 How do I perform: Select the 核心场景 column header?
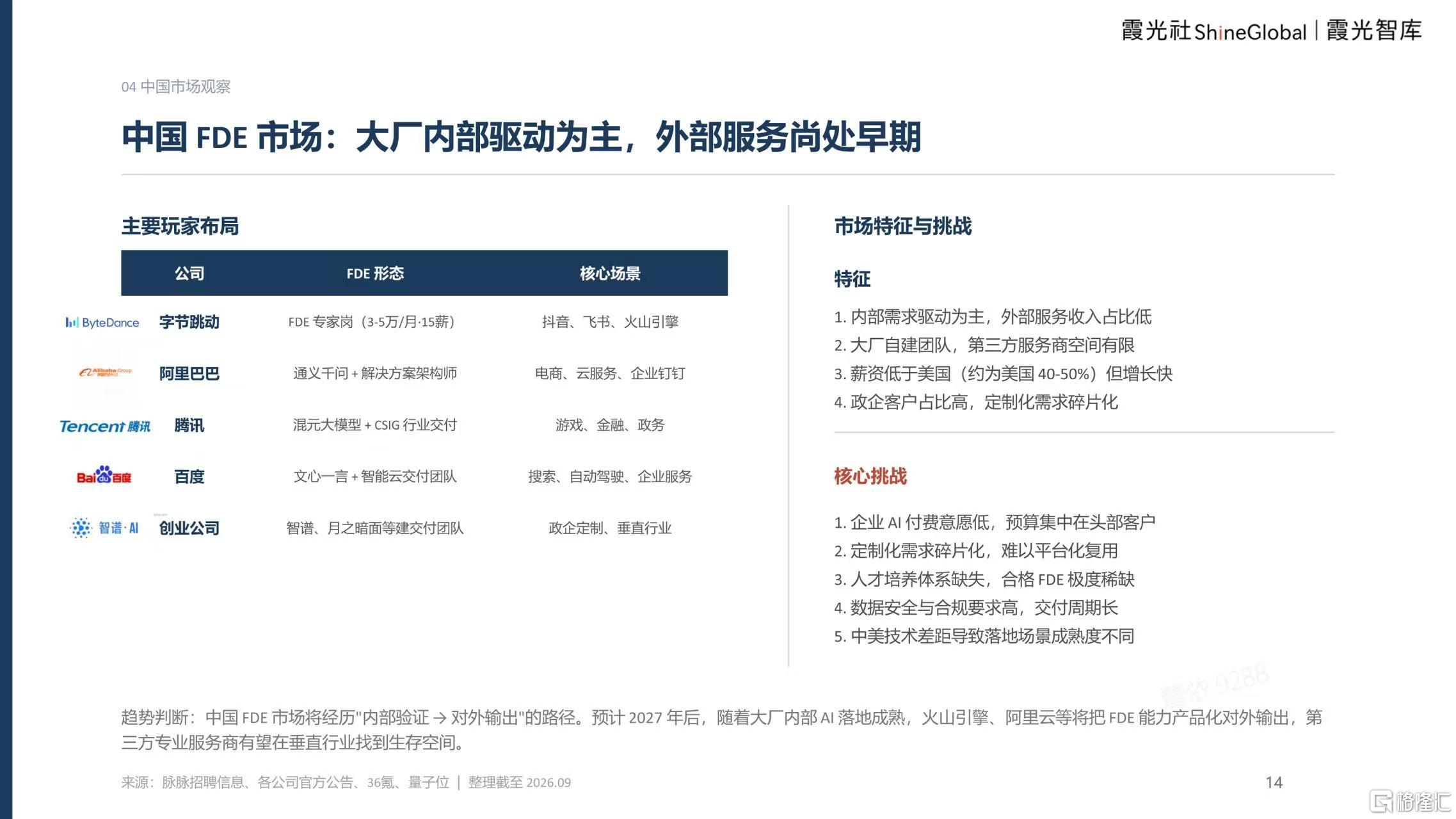pos(610,273)
